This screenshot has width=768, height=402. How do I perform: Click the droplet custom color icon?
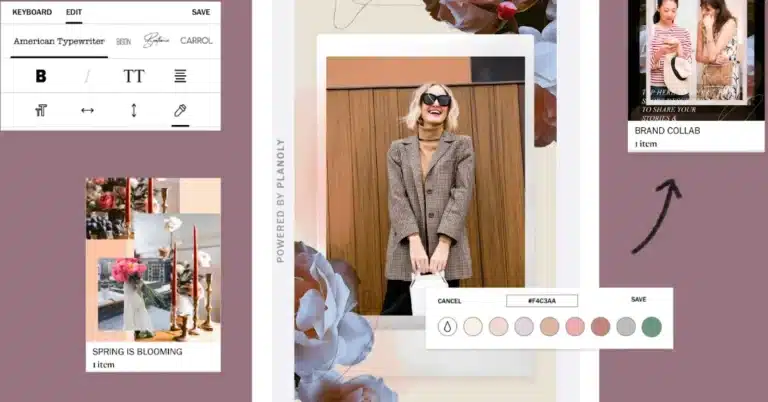click(x=447, y=327)
